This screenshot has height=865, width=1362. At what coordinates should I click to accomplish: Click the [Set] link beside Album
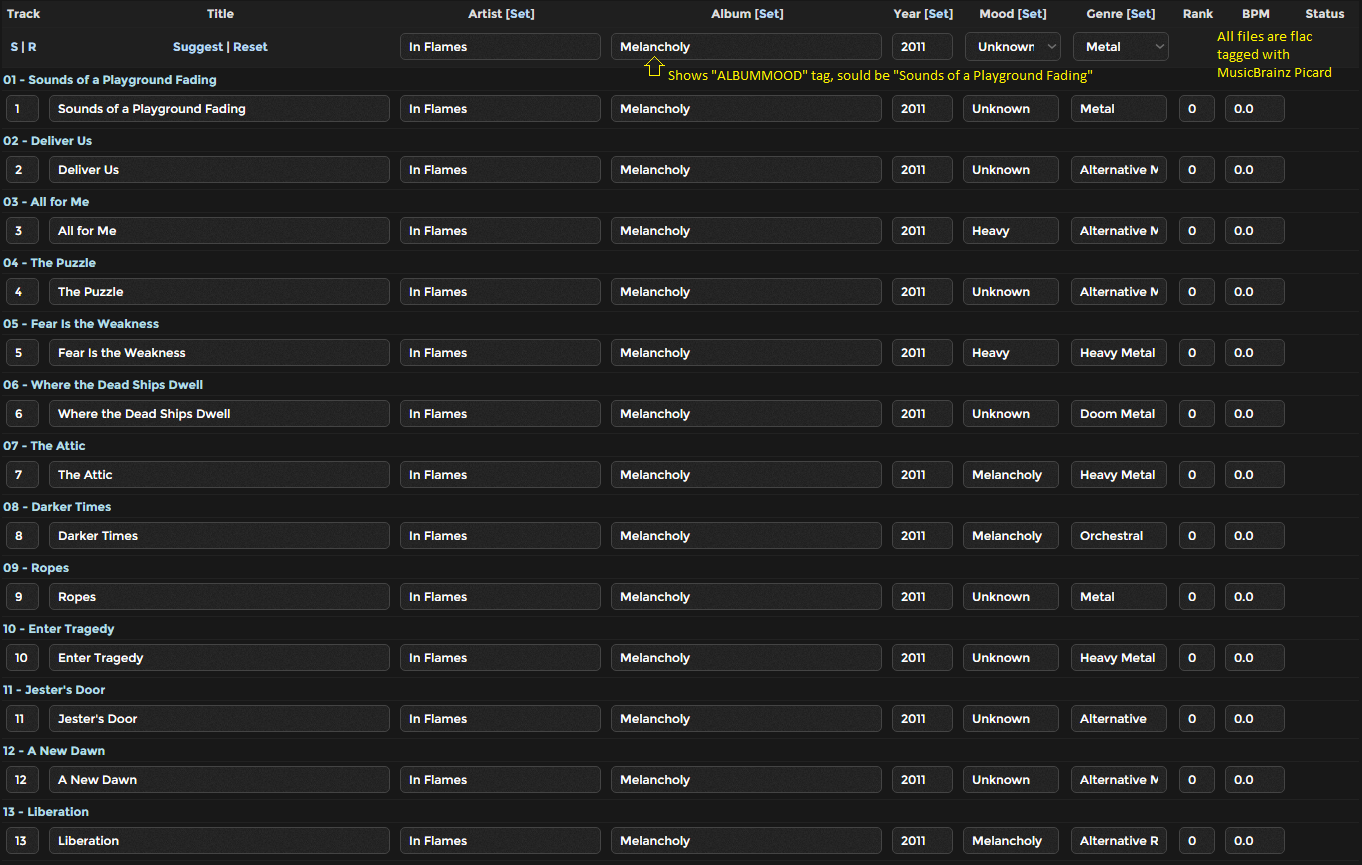click(x=769, y=14)
